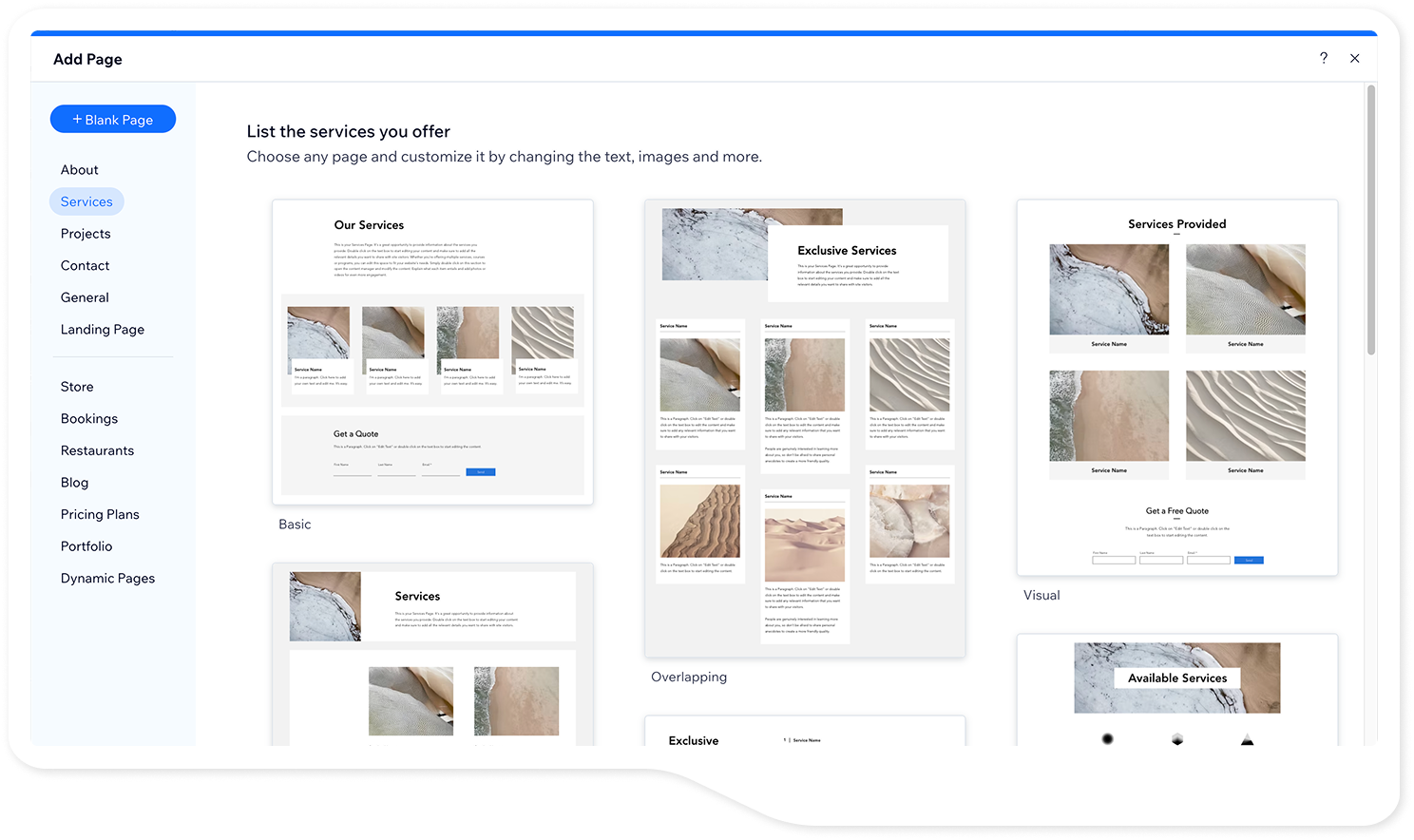Go to the Projects category

[86, 234]
